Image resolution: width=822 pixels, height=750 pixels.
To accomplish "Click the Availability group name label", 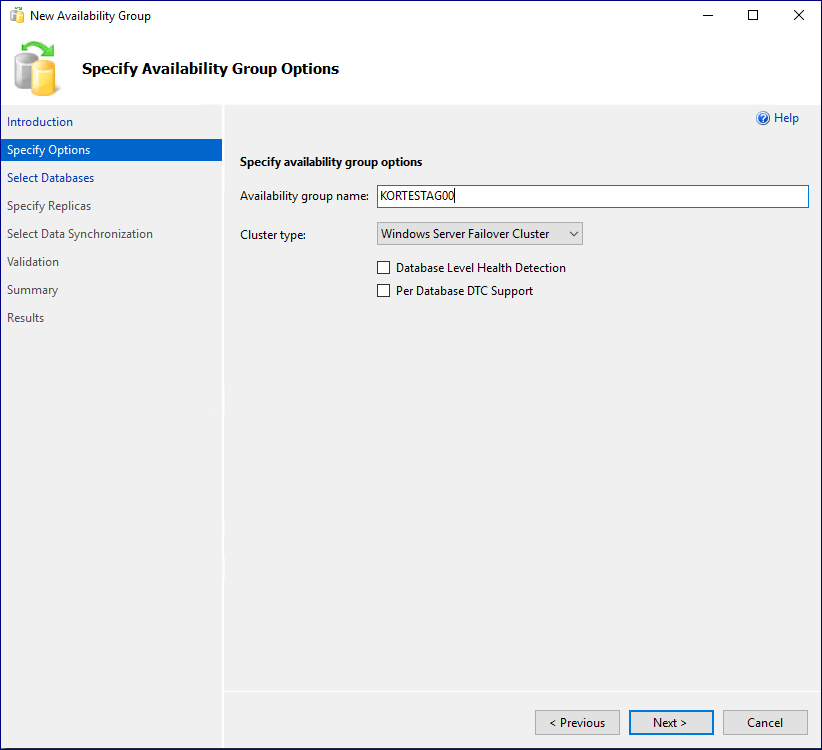I will click(304, 196).
